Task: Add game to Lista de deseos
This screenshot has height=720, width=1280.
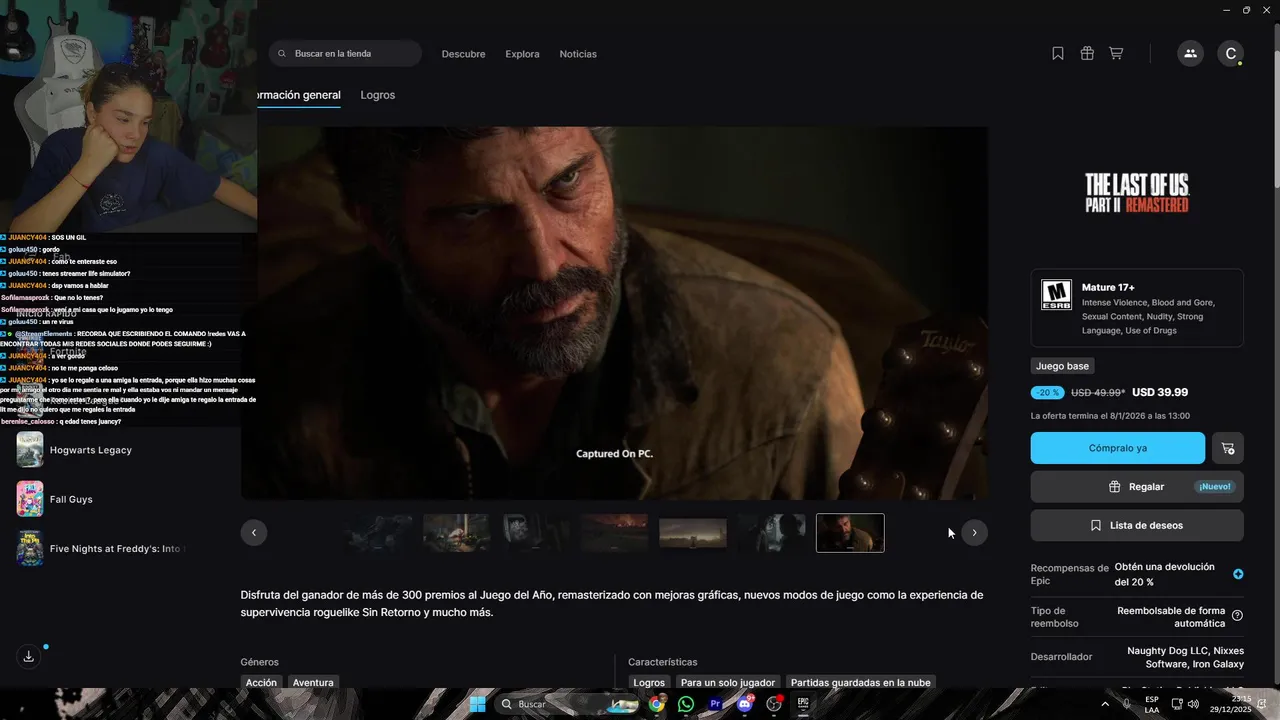Action: [x=1137, y=525]
